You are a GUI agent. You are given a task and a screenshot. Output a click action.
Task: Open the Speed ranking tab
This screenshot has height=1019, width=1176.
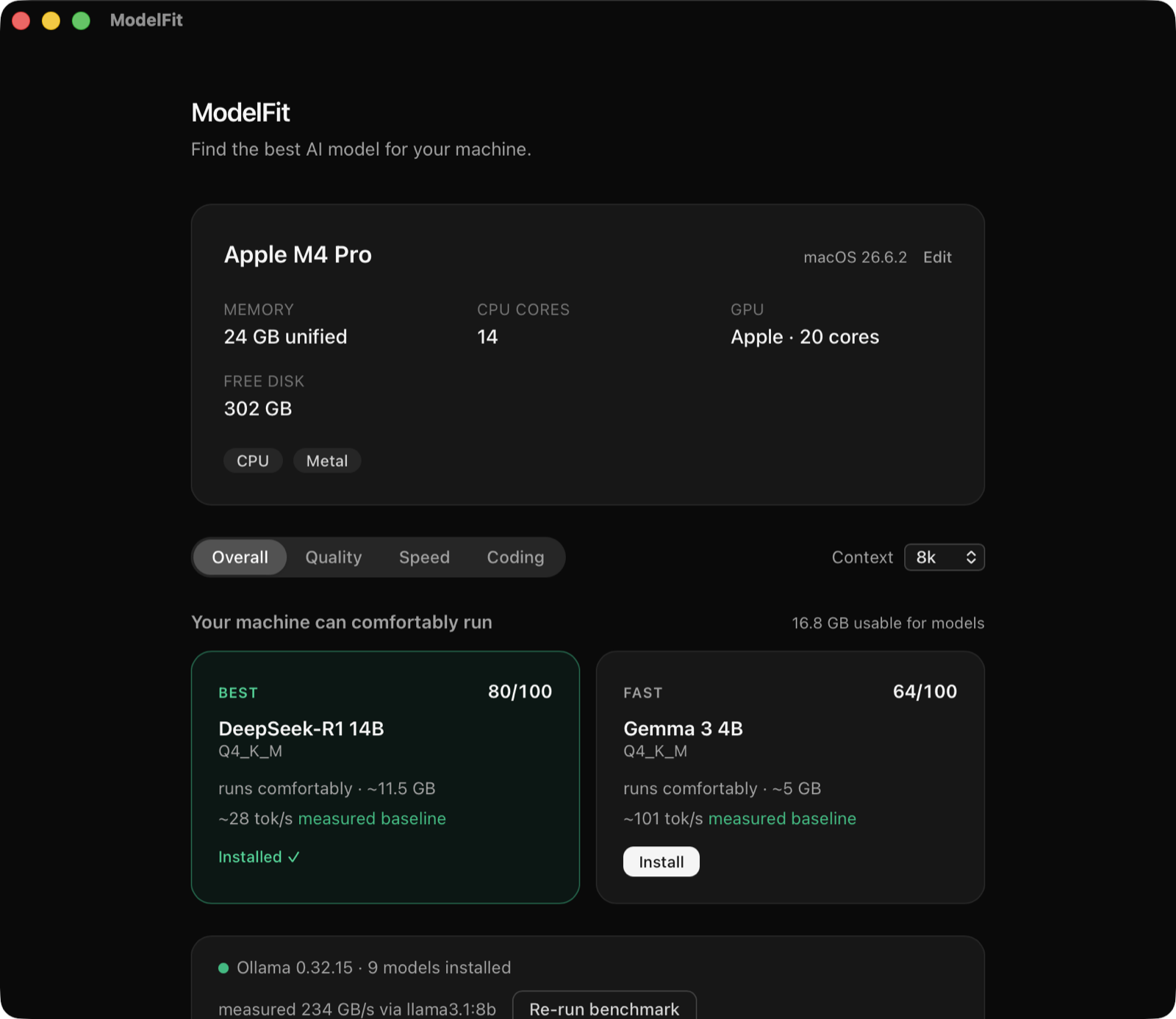(x=424, y=557)
